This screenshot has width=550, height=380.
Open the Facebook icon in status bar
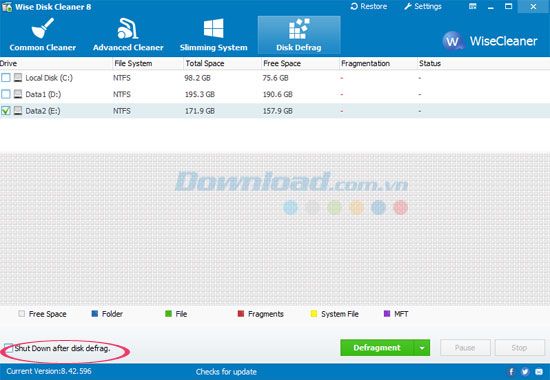[x=511, y=372]
